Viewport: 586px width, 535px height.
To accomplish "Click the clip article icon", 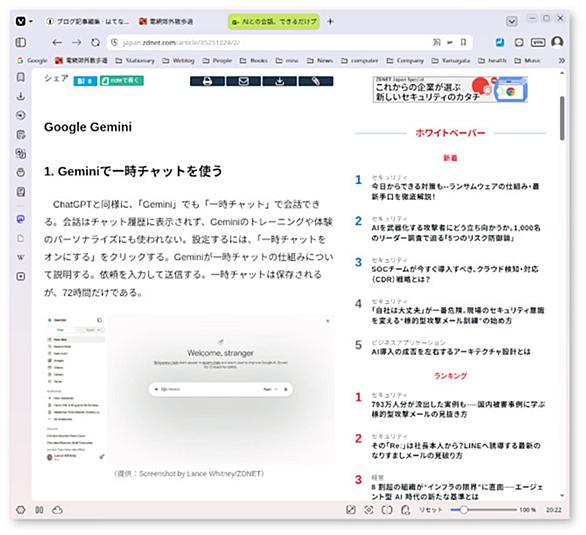I will tap(316, 81).
